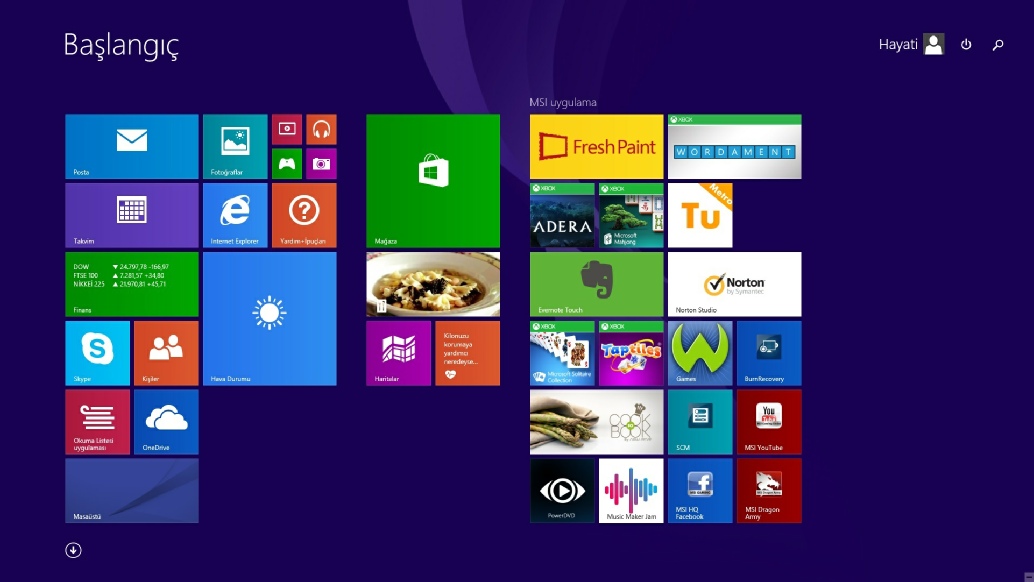Open the green W Games tile
The height and width of the screenshot is (582, 1034).
700,353
